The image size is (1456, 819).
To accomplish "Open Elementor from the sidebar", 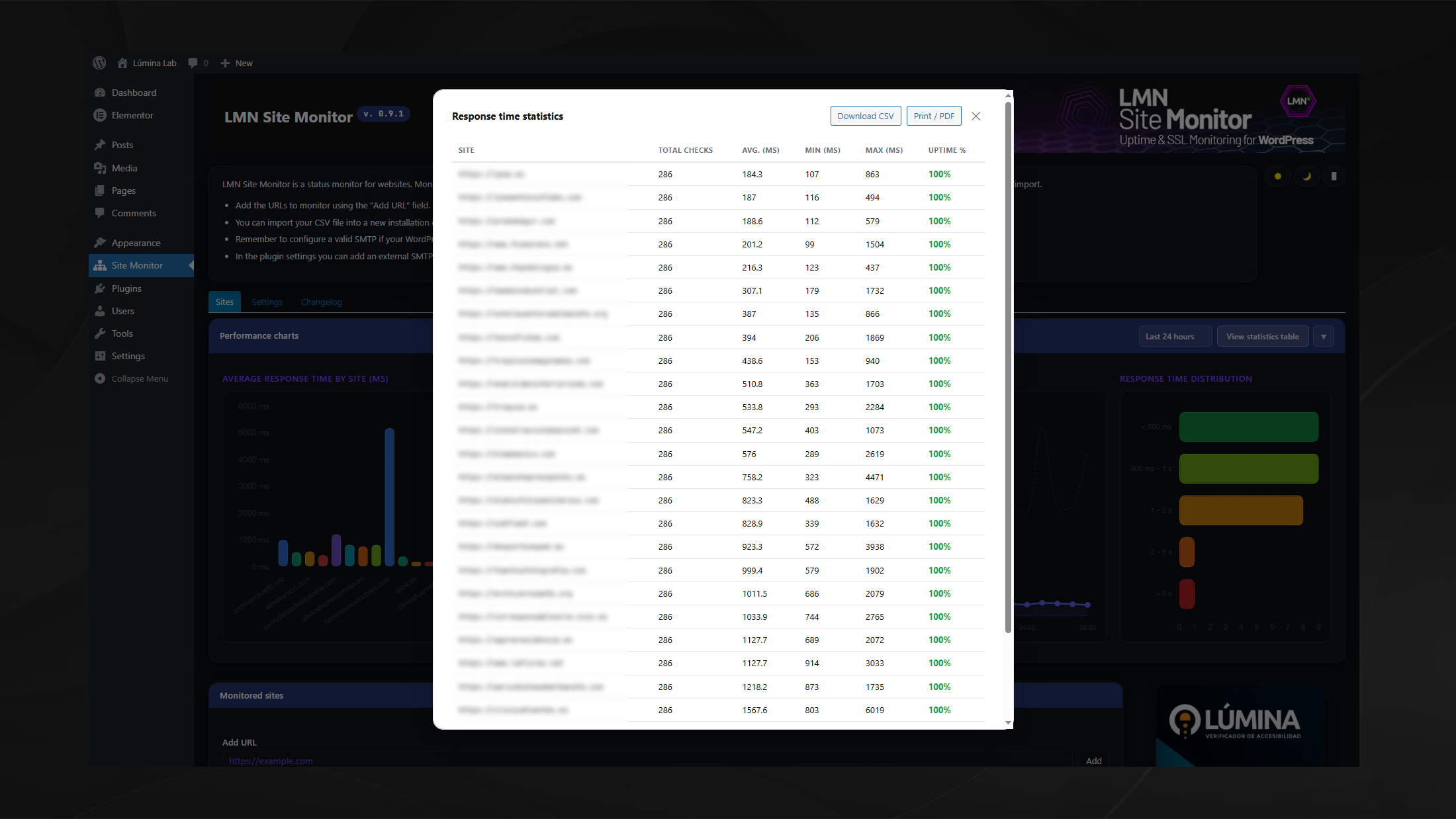I will click(132, 115).
